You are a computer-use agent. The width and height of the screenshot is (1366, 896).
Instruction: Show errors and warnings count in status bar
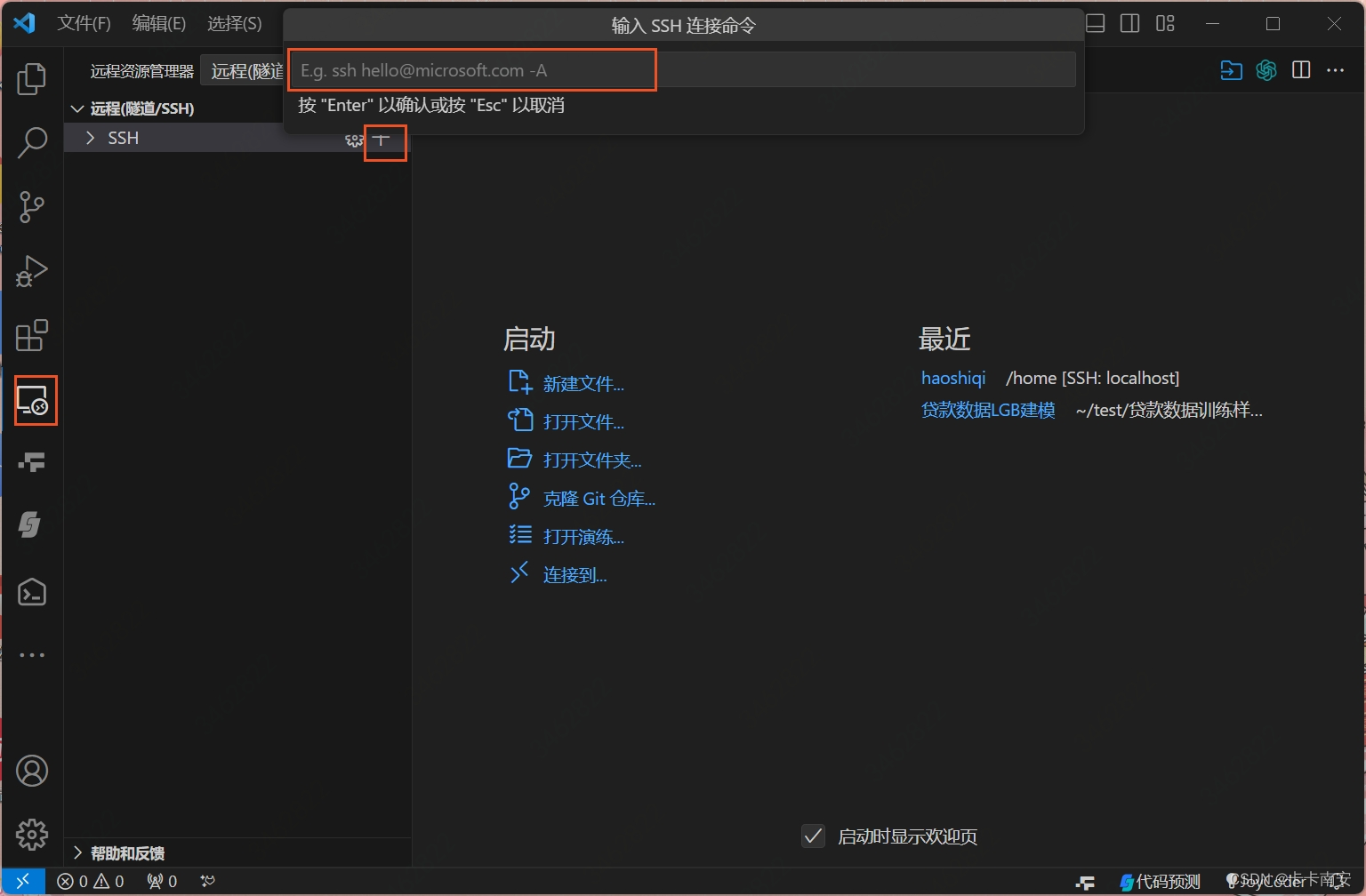pyautogui.click(x=90, y=882)
